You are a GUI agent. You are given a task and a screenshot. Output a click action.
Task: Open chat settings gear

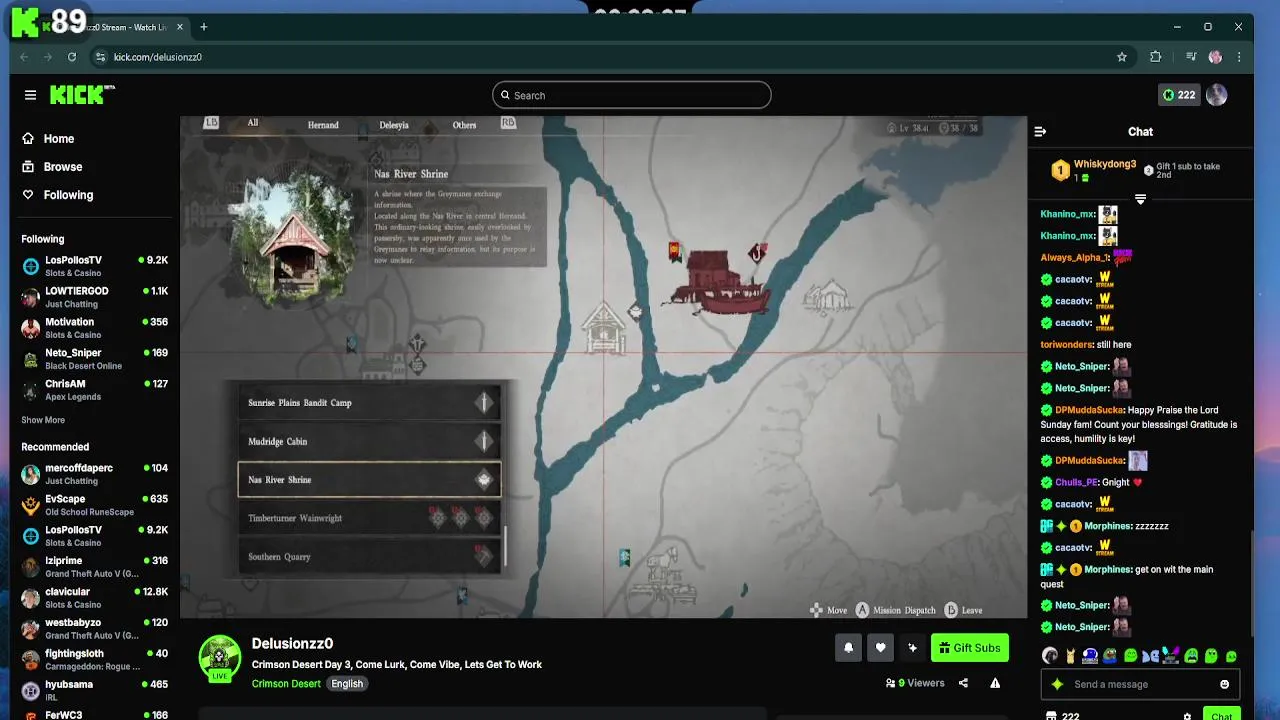(1187, 716)
